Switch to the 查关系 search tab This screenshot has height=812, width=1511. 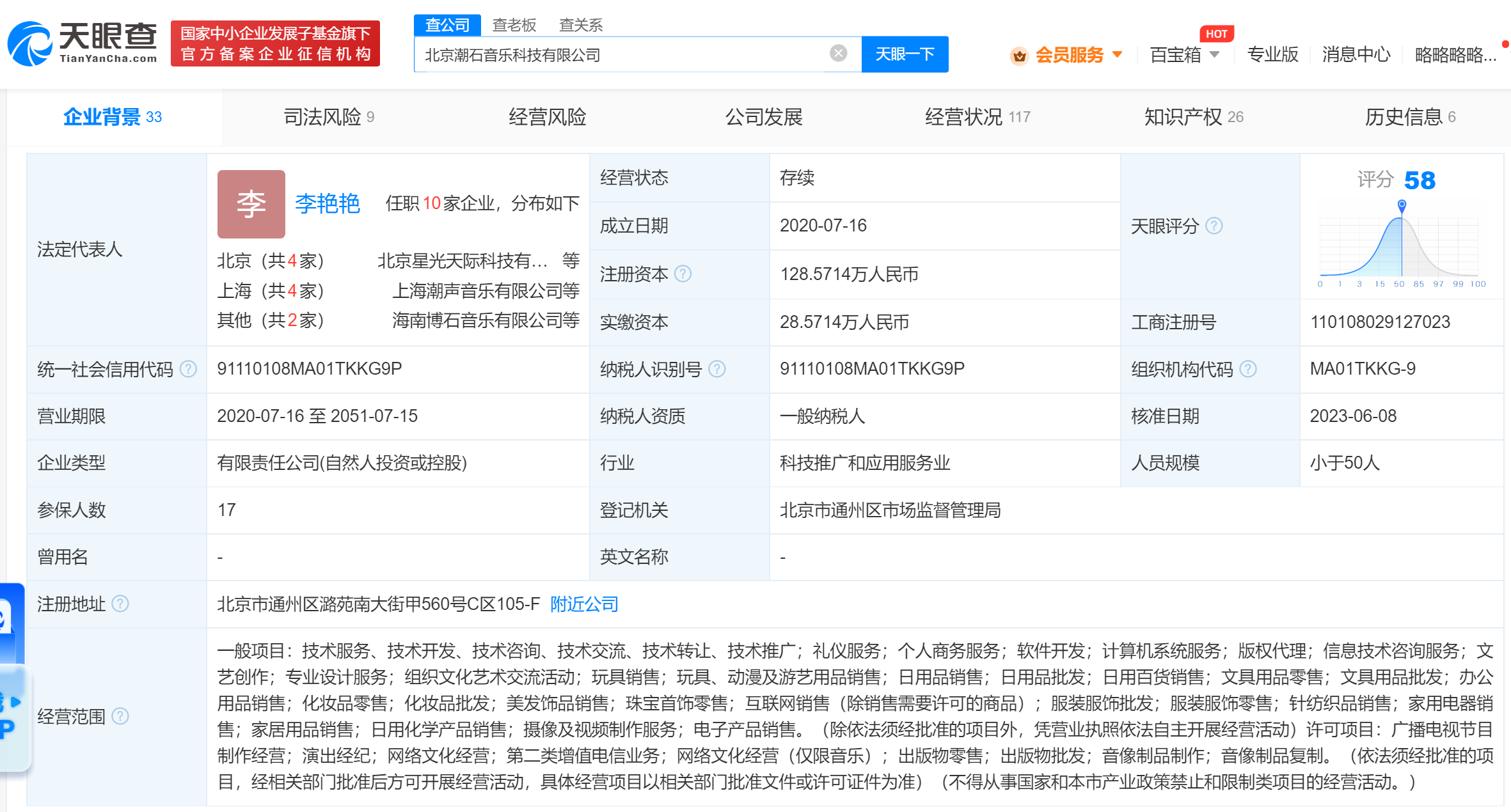tap(581, 25)
